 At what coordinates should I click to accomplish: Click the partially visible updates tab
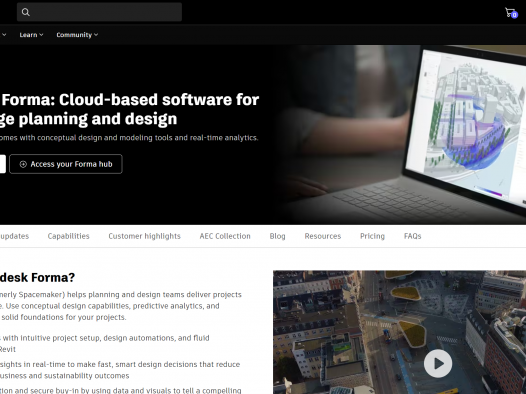click(14, 236)
